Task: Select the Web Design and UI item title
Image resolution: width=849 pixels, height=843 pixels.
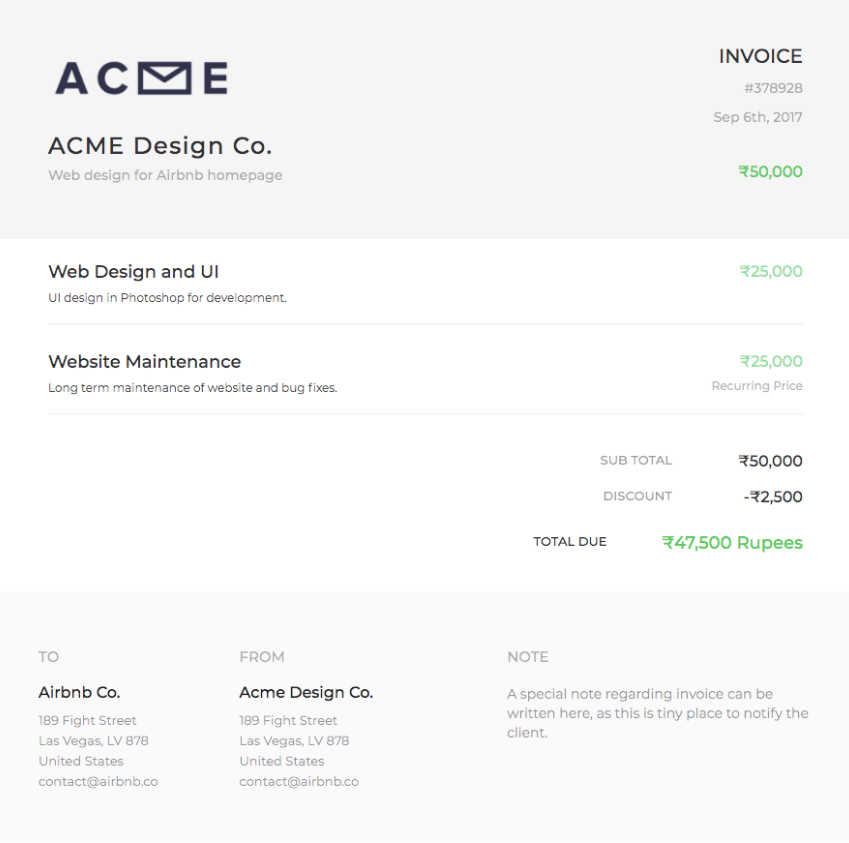Action: (x=134, y=271)
